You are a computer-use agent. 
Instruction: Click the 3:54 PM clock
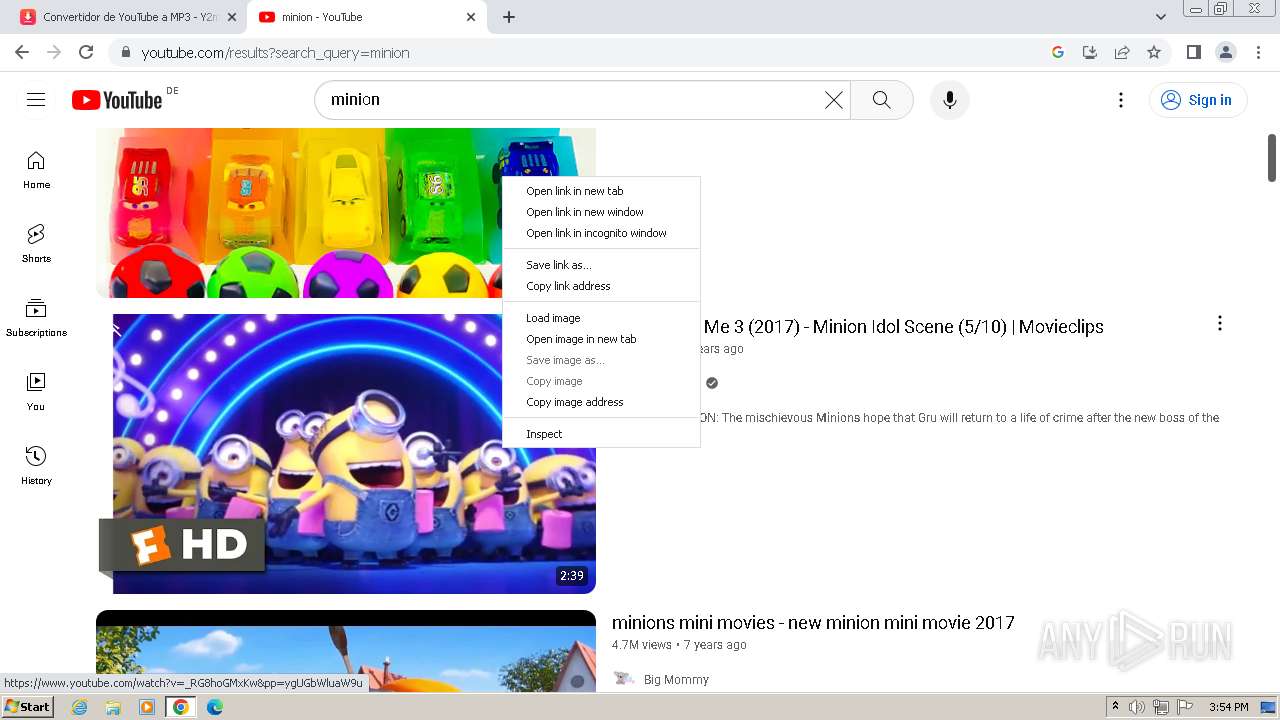pos(1228,707)
